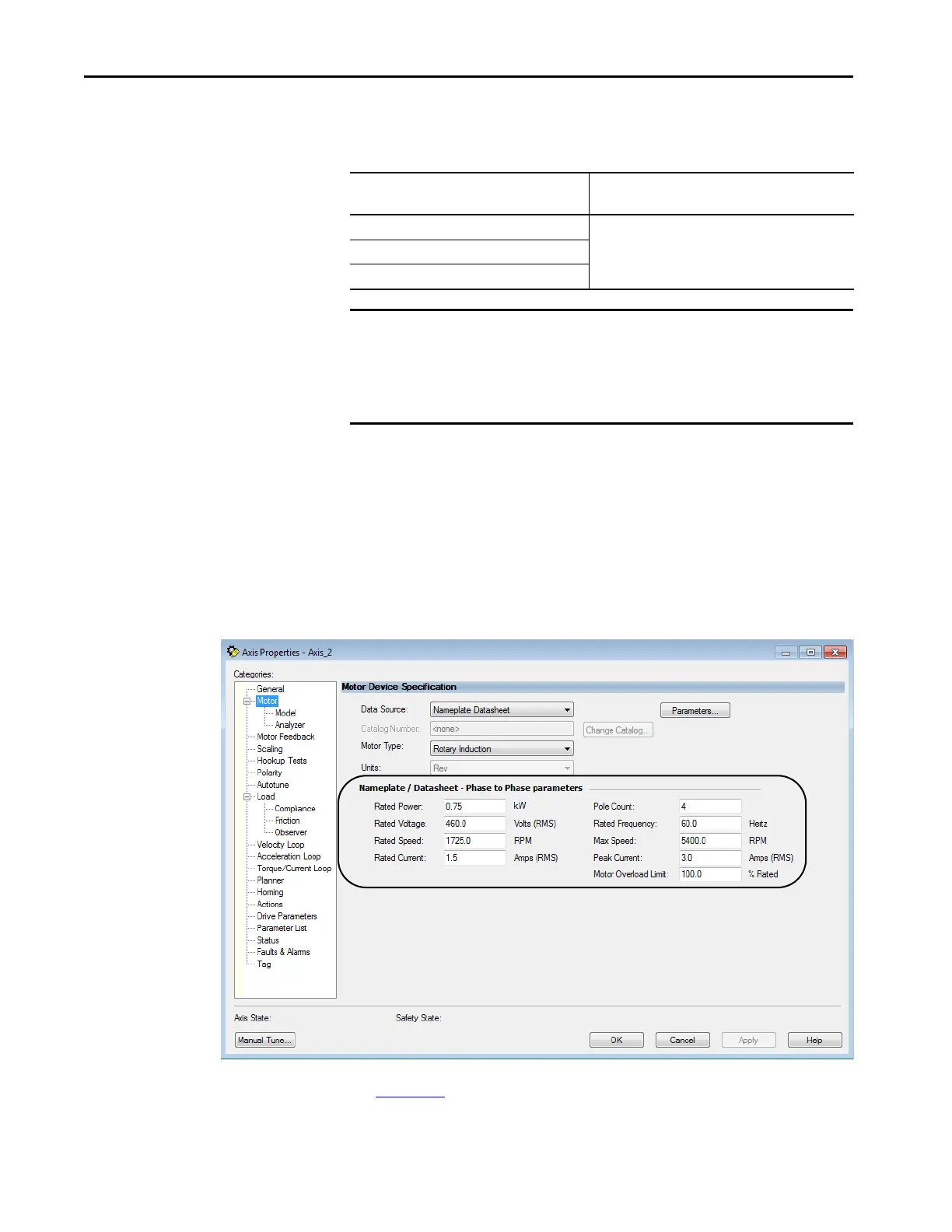Open the Data Source dropdown

coord(502,710)
